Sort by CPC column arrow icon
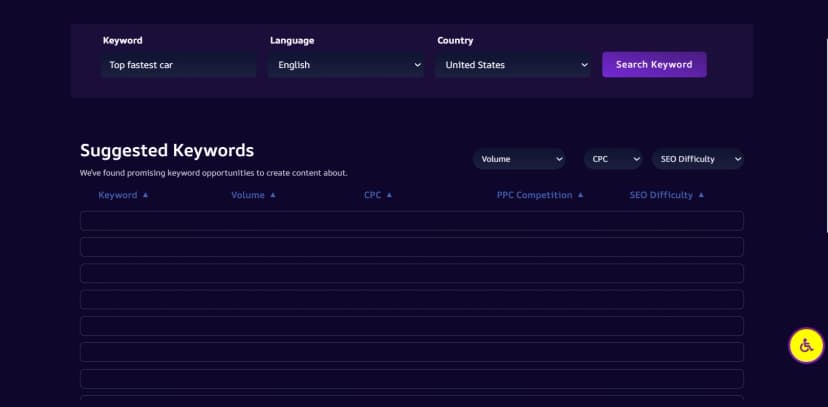Viewport: 828px width, 407px height. (x=389, y=195)
